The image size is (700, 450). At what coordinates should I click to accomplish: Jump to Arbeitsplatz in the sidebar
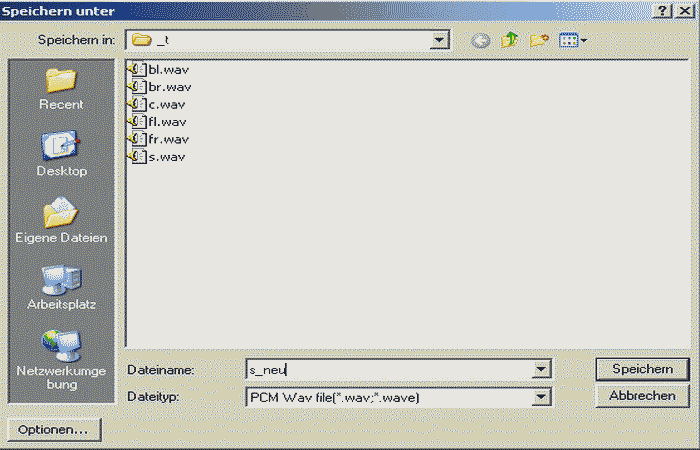point(61,287)
